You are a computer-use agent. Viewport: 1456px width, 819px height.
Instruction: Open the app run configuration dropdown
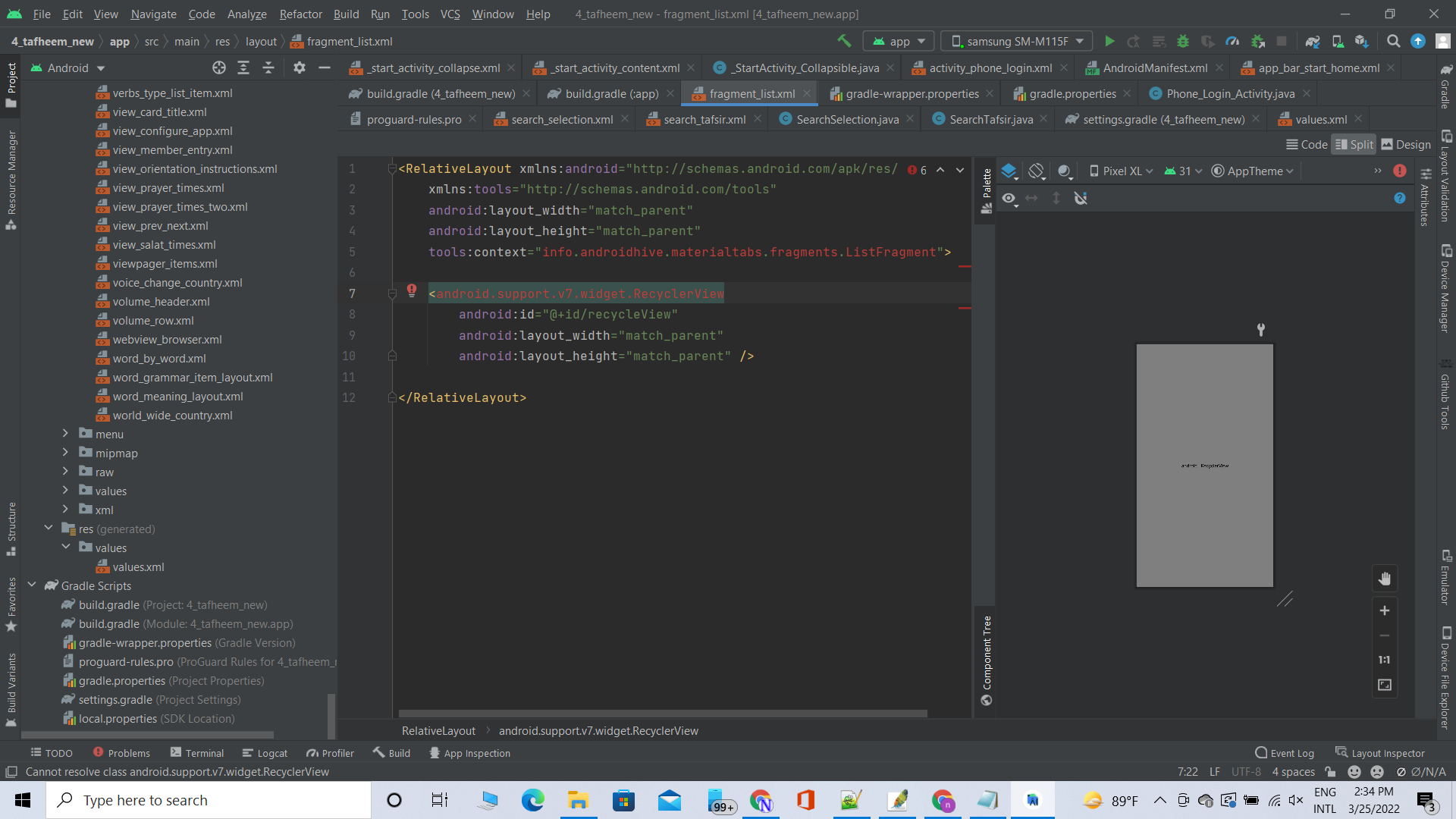tap(899, 41)
